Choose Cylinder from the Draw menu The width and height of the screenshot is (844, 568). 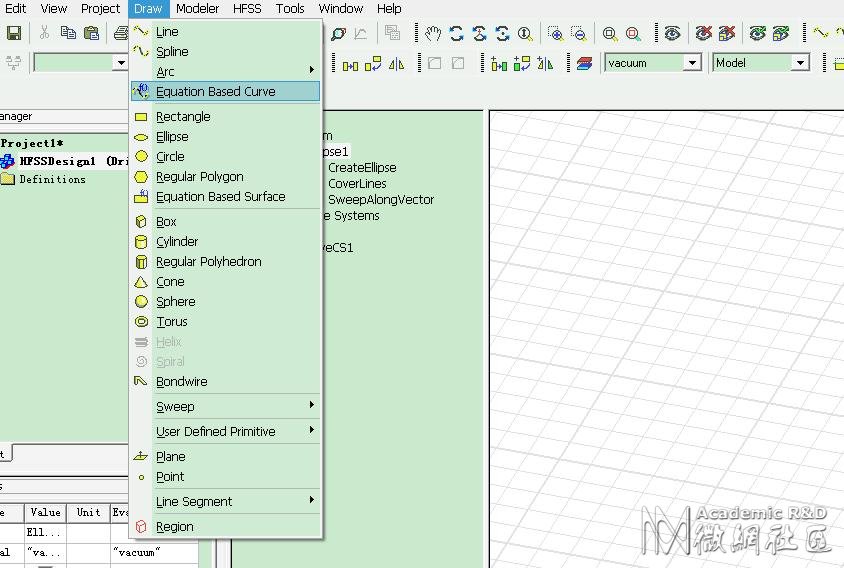pyautogui.click(x=226, y=242)
